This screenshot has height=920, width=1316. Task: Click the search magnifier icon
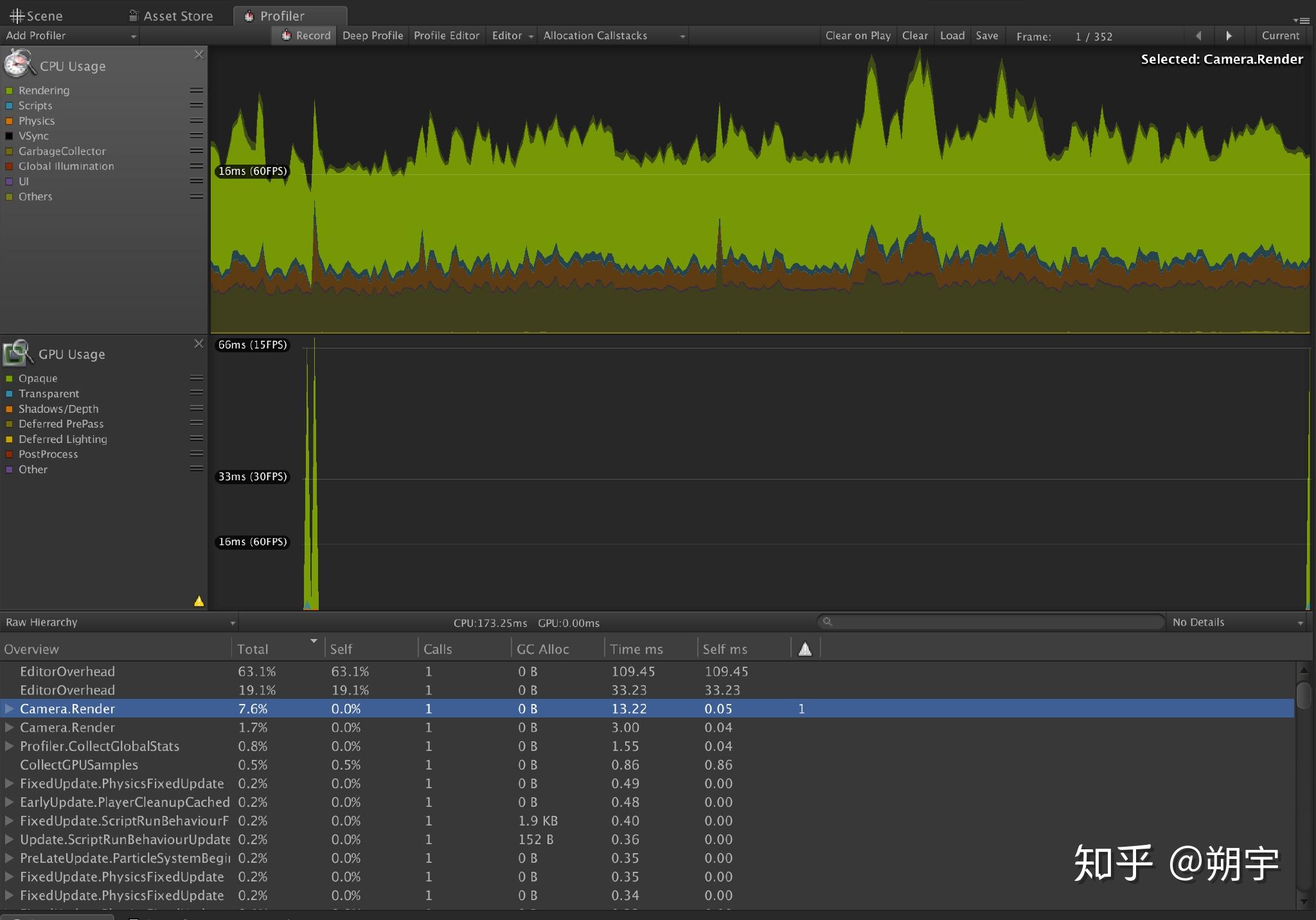click(828, 622)
